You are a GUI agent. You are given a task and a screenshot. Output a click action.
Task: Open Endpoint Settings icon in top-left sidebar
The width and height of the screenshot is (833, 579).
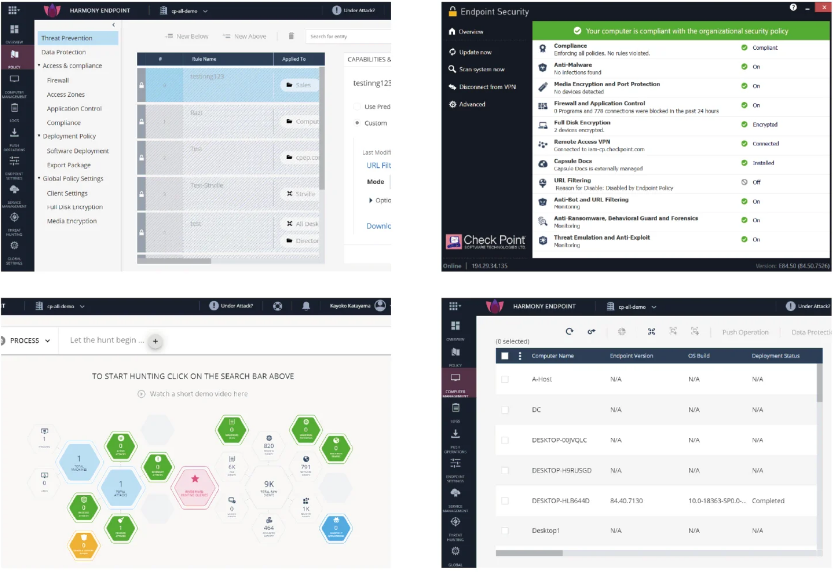click(x=14, y=160)
